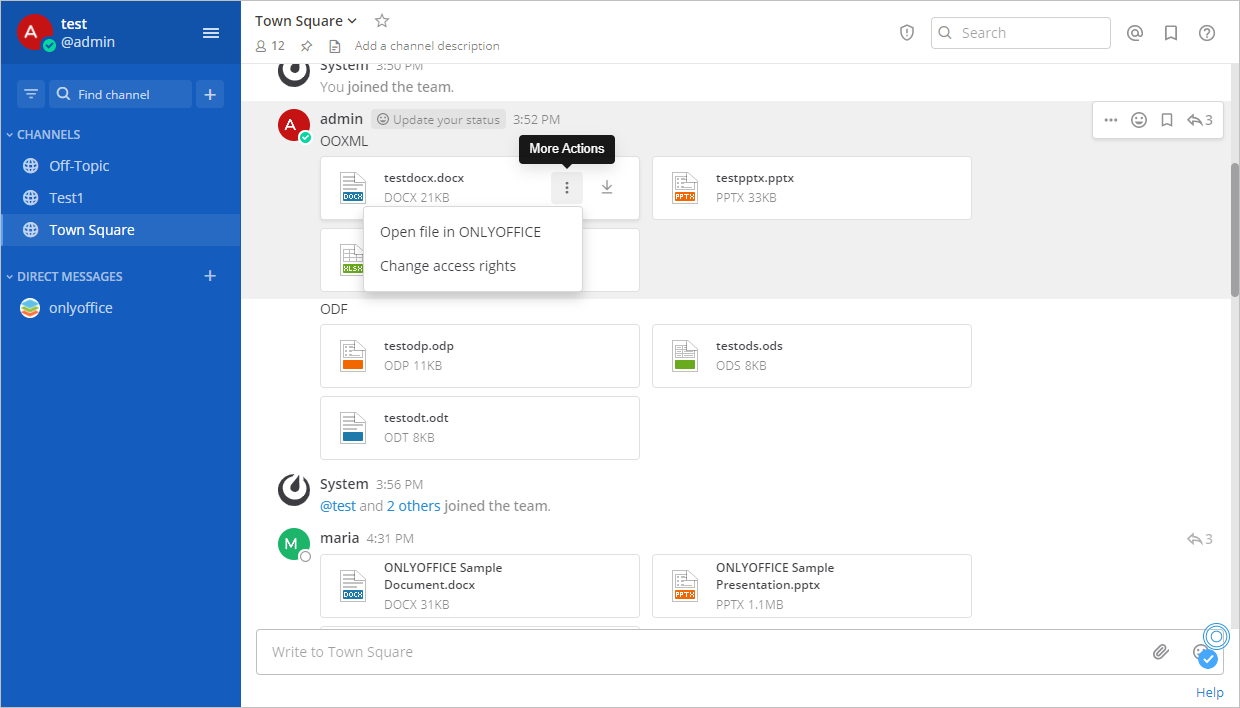Select Open file in ONLYOFFICE
Viewport: 1240px width, 708px height.
(460, 232)
